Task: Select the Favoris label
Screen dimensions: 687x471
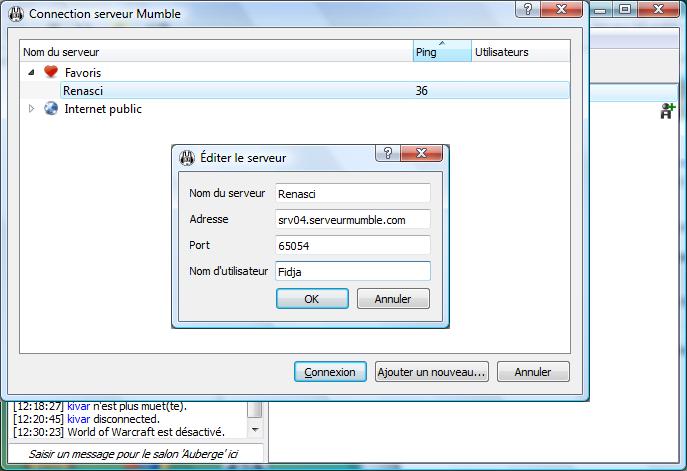Action: point(83,72)
